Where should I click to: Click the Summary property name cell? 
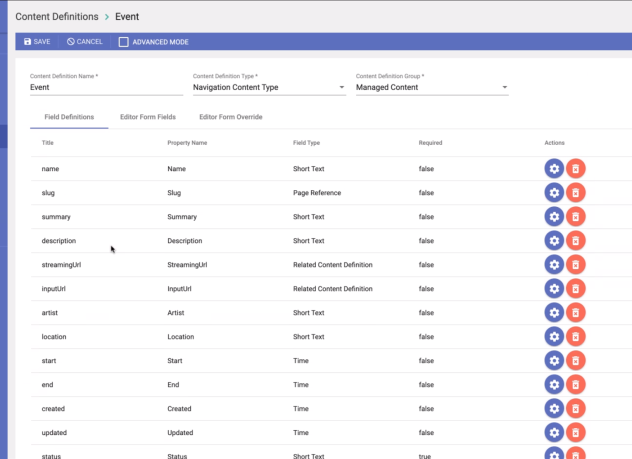(182, 217)
